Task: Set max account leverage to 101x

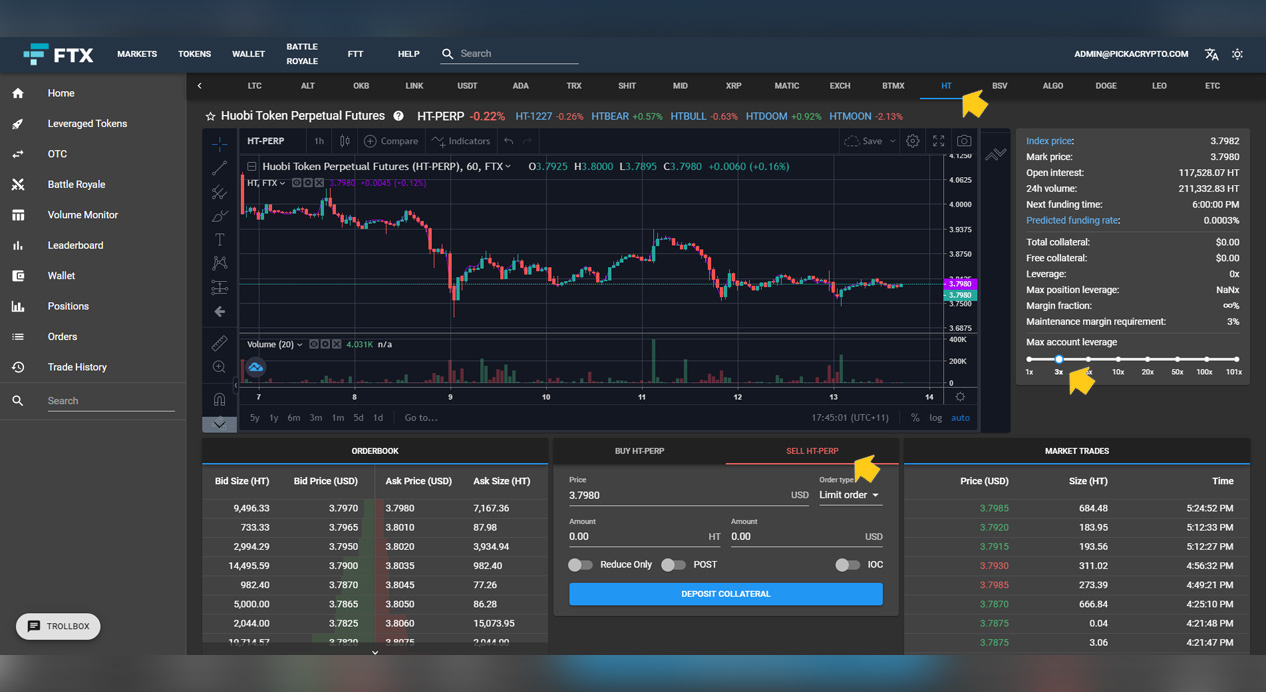Action: click(x=1236, y=359)
